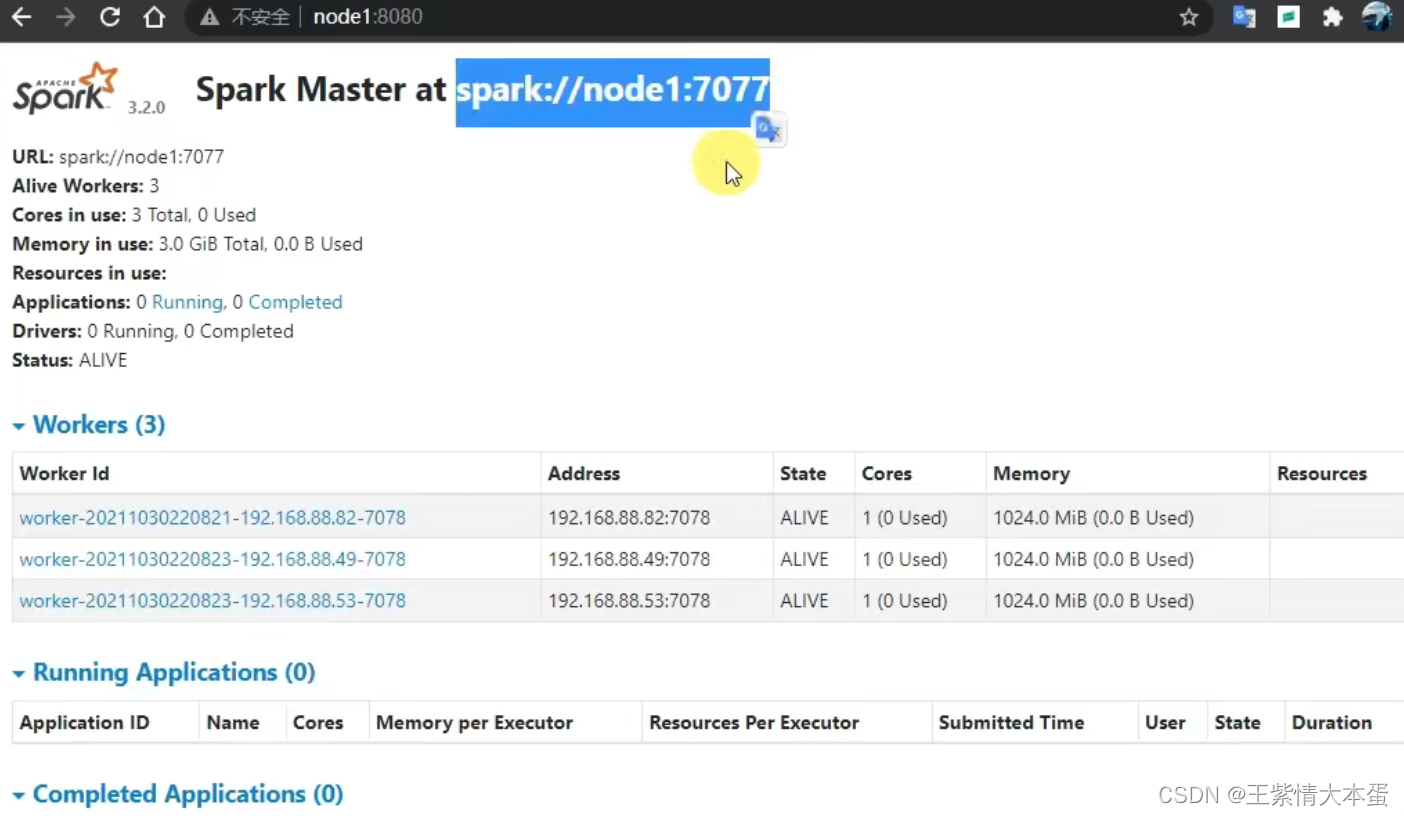
Task: Click the 'Memory in use: 3.0 GiB Total' line
Action: click(x=187, y=244)
